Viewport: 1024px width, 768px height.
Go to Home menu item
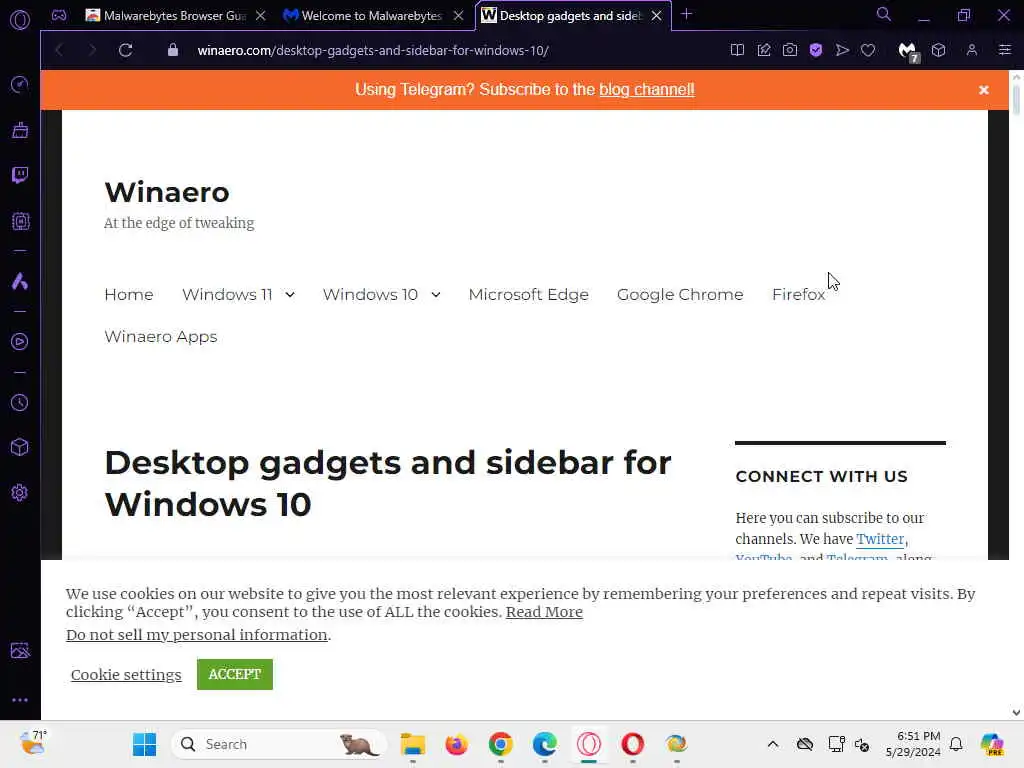point(129,295)
